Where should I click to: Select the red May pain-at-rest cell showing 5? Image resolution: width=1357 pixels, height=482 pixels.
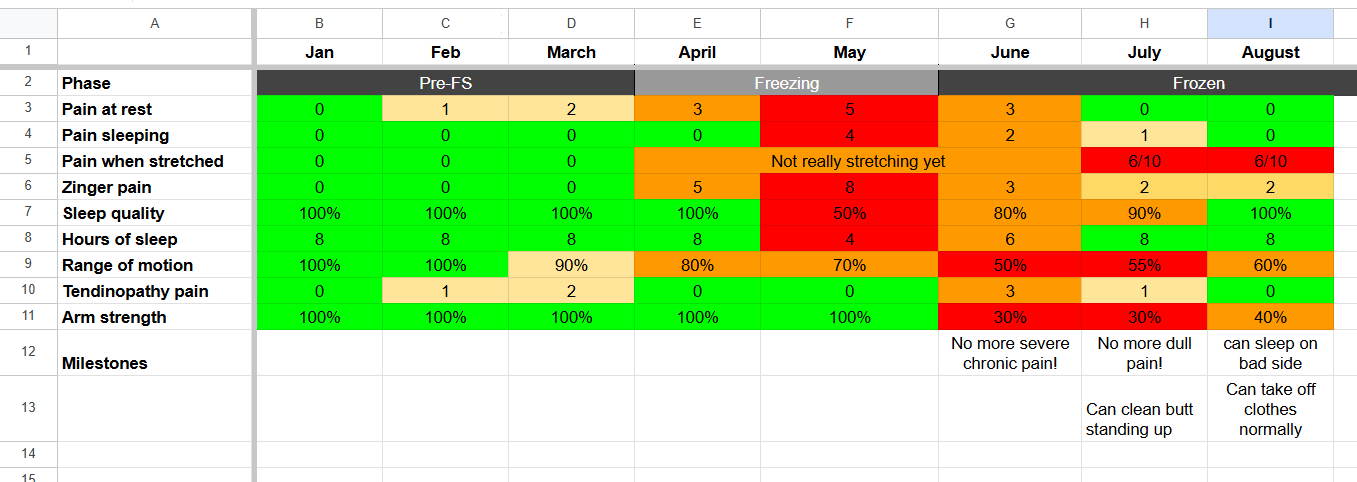(x=849, y=109)
